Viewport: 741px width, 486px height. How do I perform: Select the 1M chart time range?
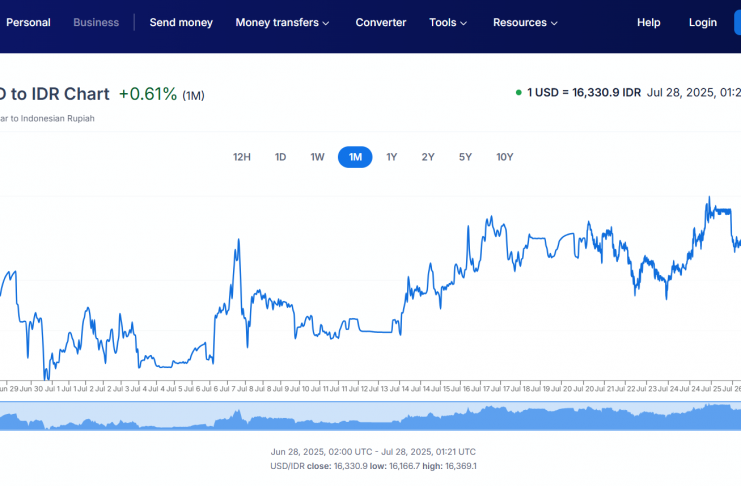(355, 157)
